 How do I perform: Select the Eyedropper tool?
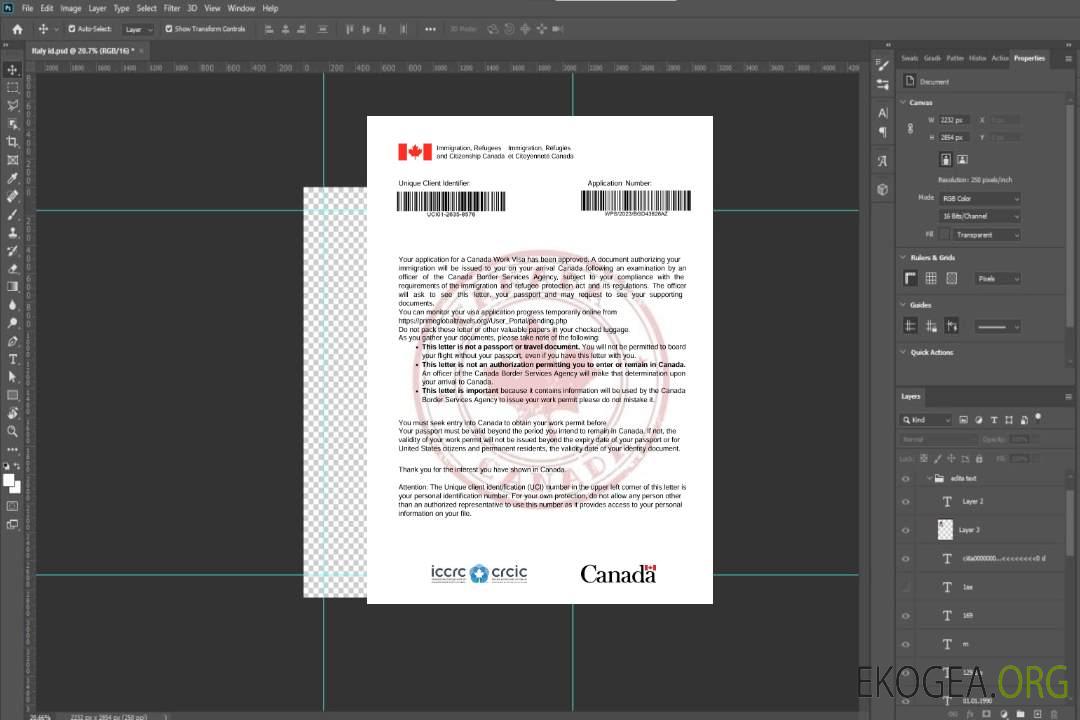pos(12,178)
